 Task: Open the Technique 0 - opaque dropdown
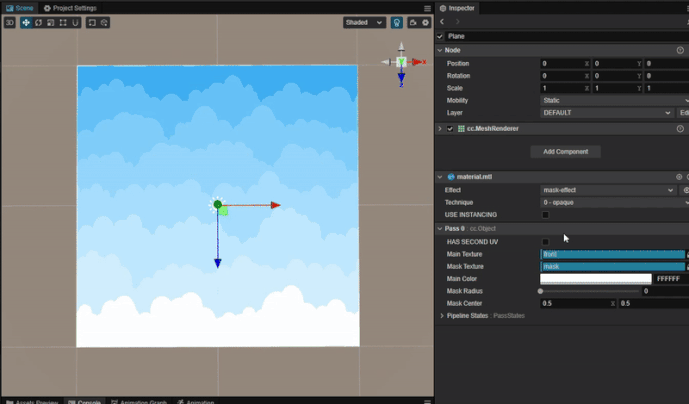click(614, 202)
